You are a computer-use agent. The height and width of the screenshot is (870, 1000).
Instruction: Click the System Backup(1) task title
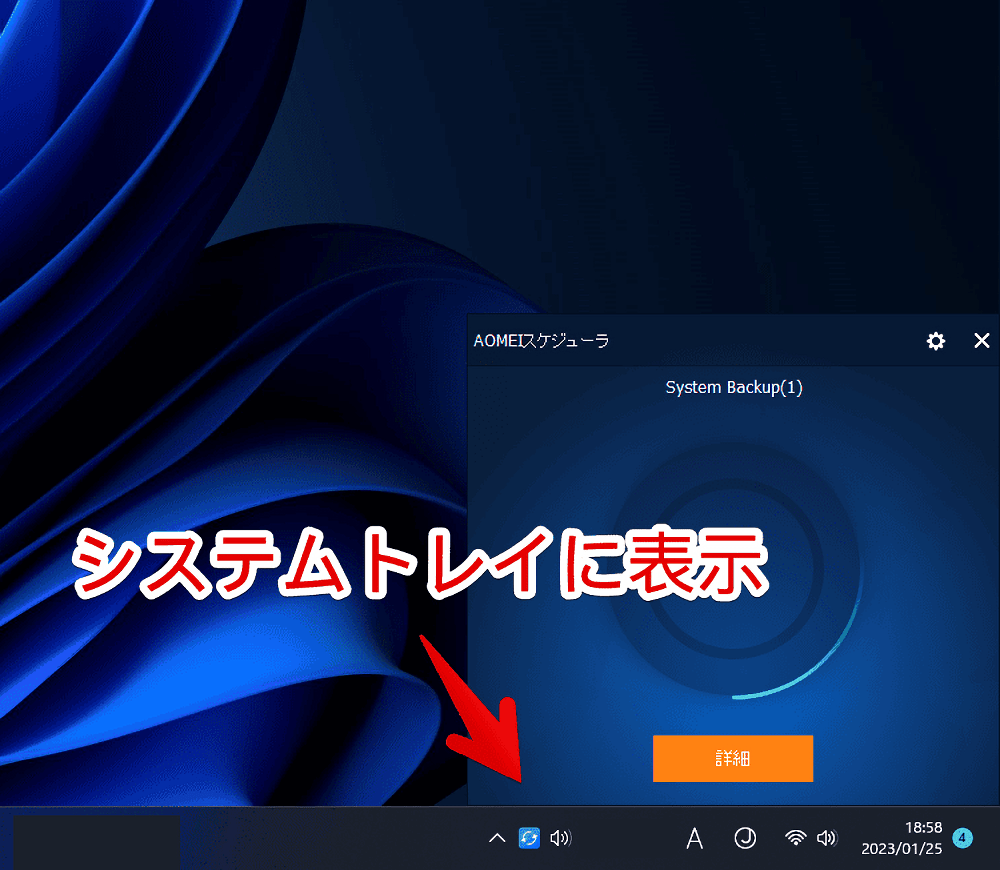pyautogui.click(x=733, y=388)
